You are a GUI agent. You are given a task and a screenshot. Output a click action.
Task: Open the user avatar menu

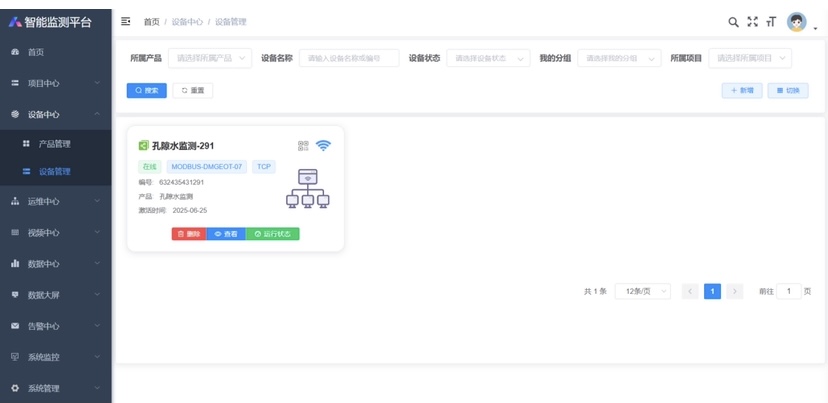(797, 21)
